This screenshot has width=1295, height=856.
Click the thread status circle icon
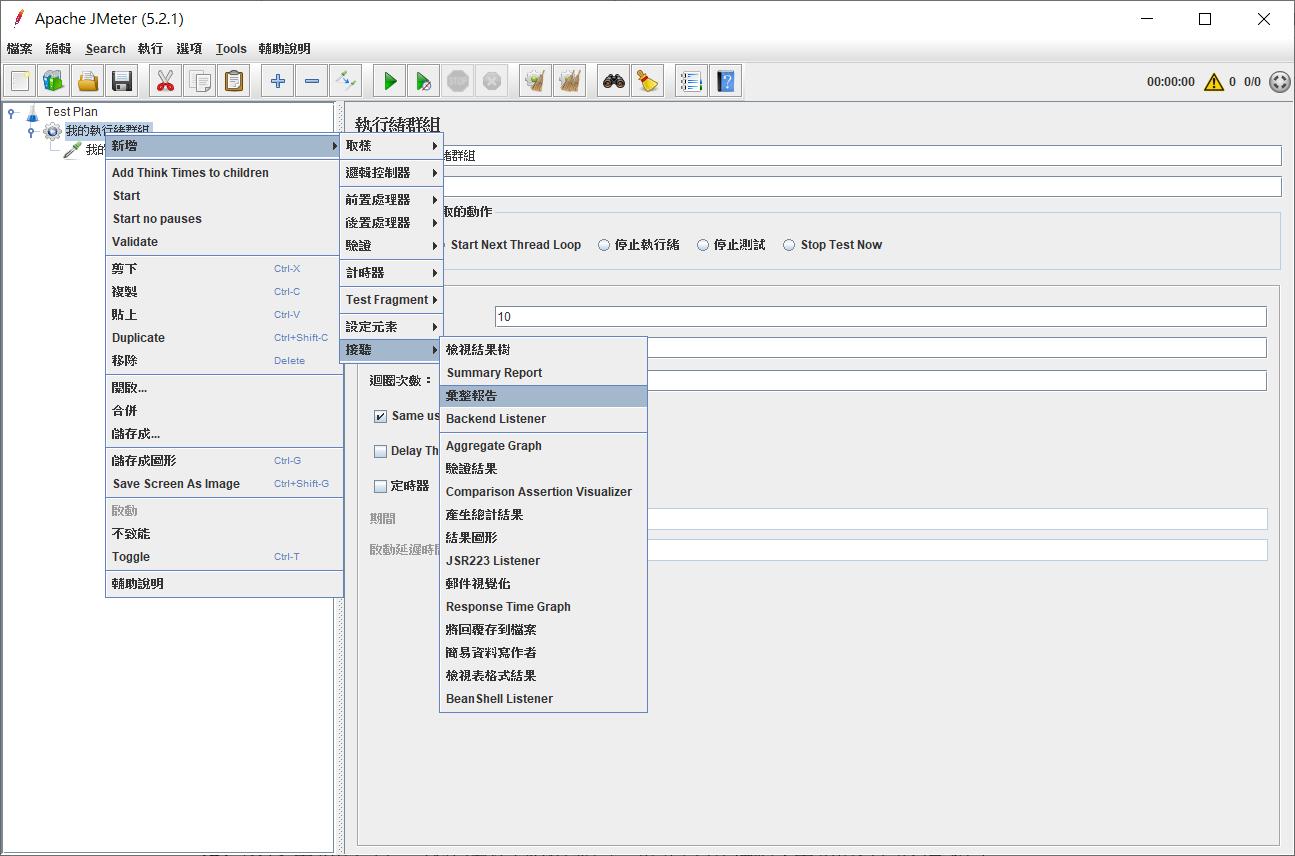[x=1280, y=82]
